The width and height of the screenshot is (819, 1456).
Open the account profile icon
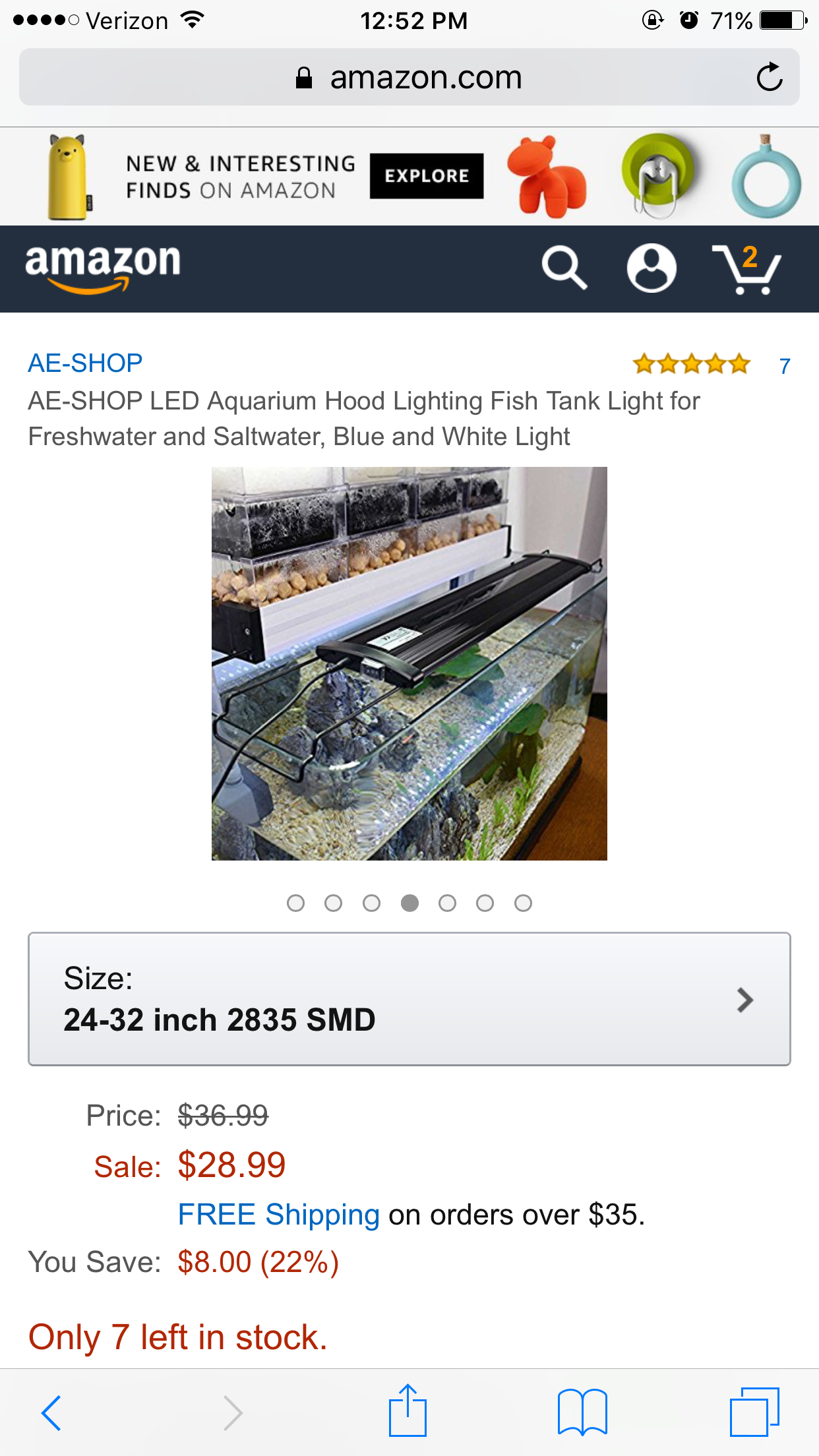coord(652,268)
